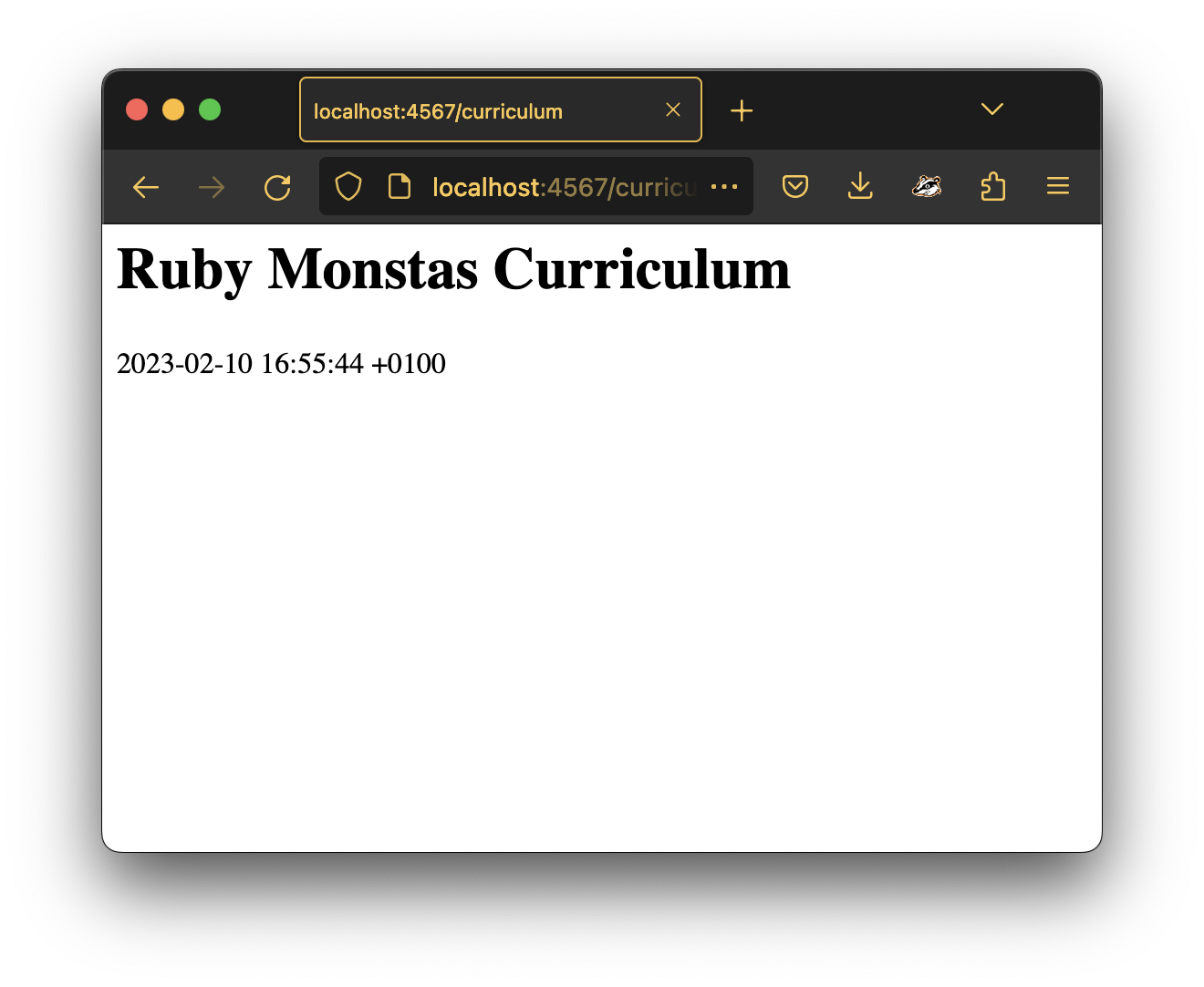The height and width of the screenshot is (987, 1204).
Task: Open the list-all-tabs chevron
Action: pyautogui.click(x=991, y=109)
